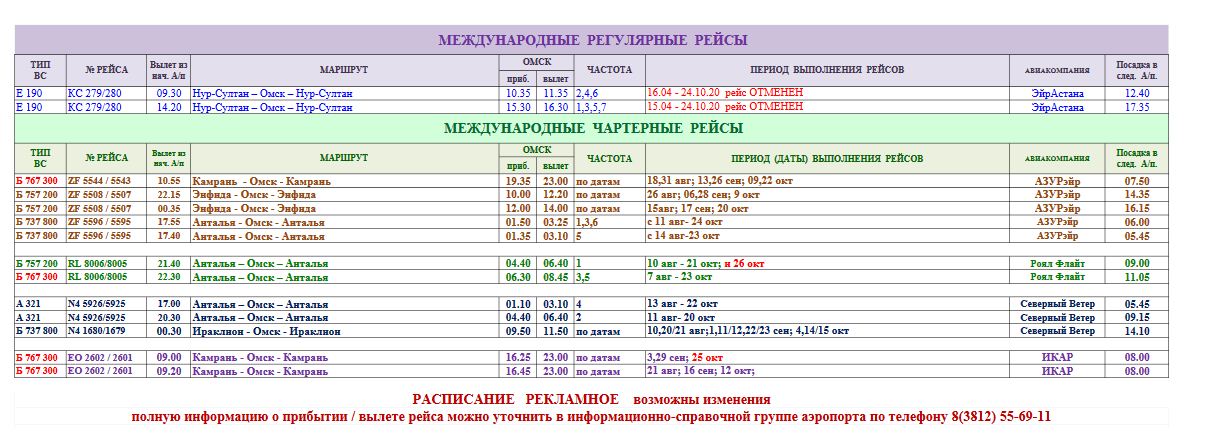This screenshot has width=1205, height=428.
Task: Select departure time 17.55 of ZF 5596/5595
Action: pos(169,222)
